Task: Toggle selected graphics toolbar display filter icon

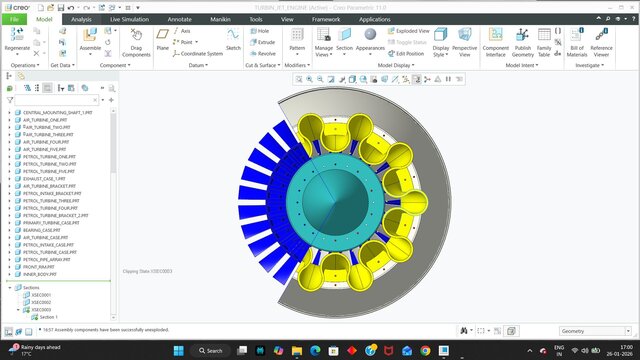Action: (x=416, y=79)
